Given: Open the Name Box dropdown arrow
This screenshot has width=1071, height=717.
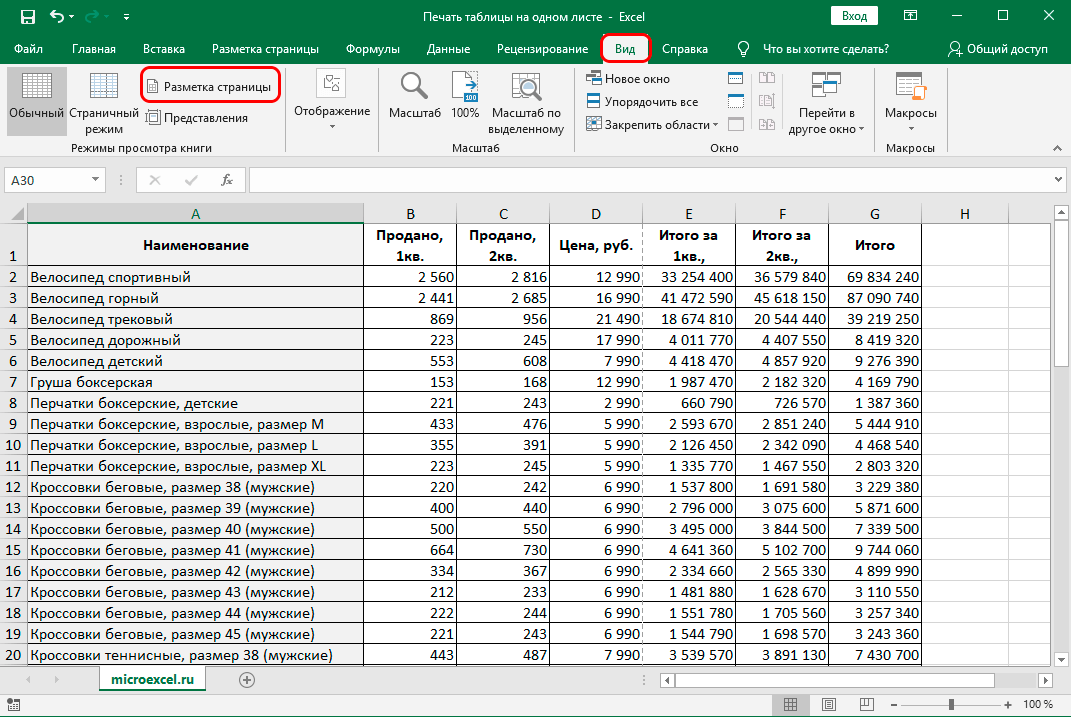Looking at the screenshot, I should (x=97, y=180).
